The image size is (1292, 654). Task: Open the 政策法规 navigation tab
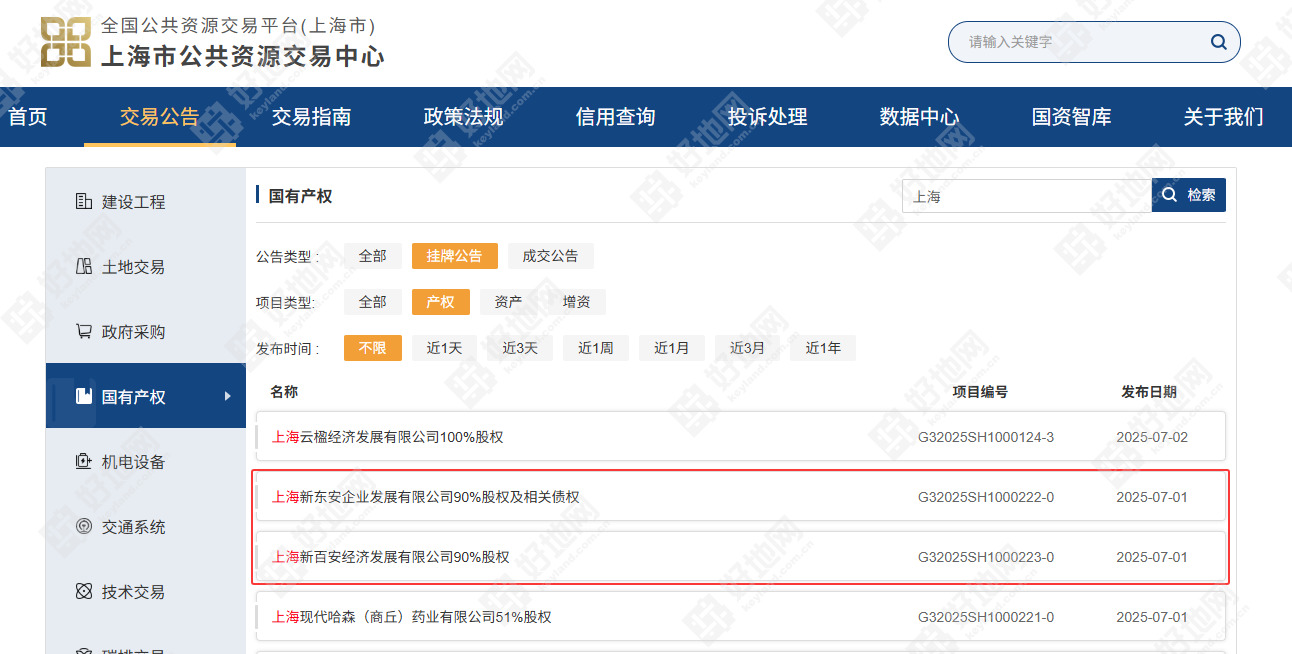[x=464, y=117]
